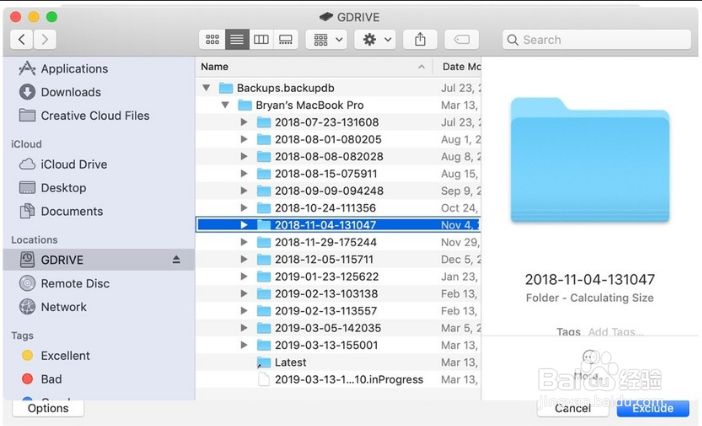
Task: Expand the 2018-09-09-094248 folder
Action: pos(244,191)
